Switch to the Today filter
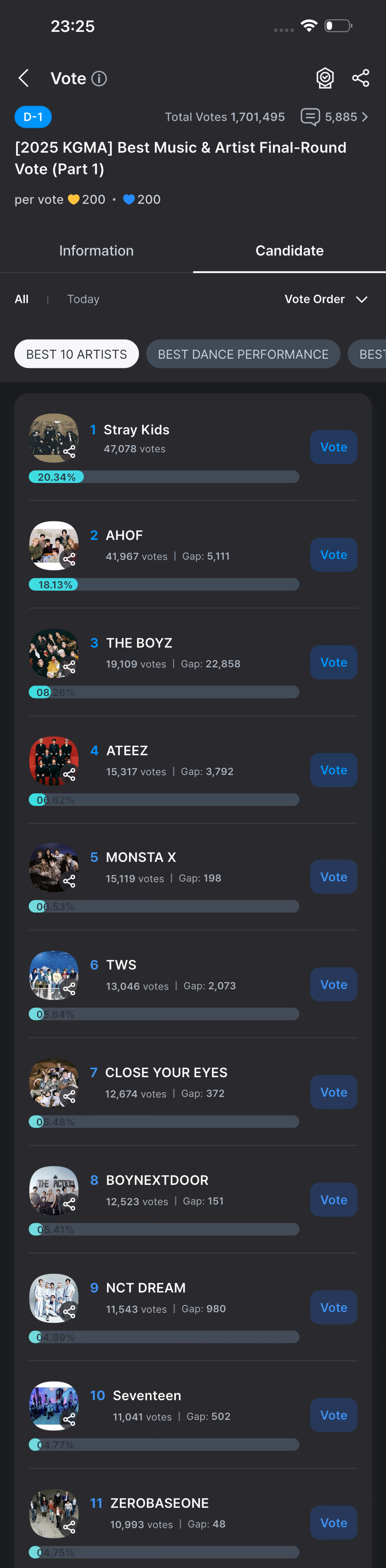Screen dimensions: 386x1568 point(83,299)
